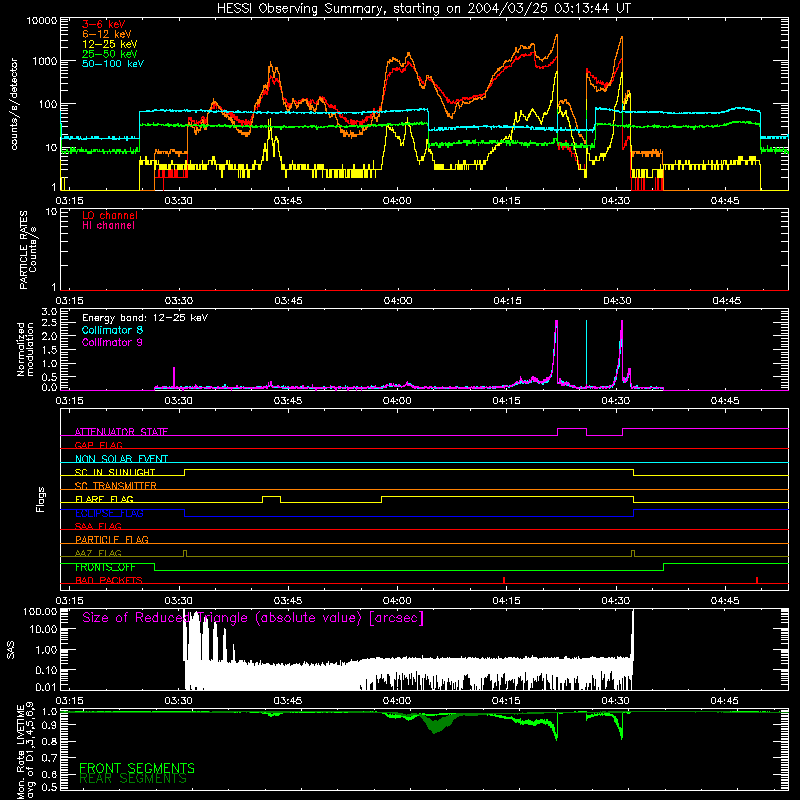Click the 'PARTICLE RATES' axis title

[x=23, y=250]
